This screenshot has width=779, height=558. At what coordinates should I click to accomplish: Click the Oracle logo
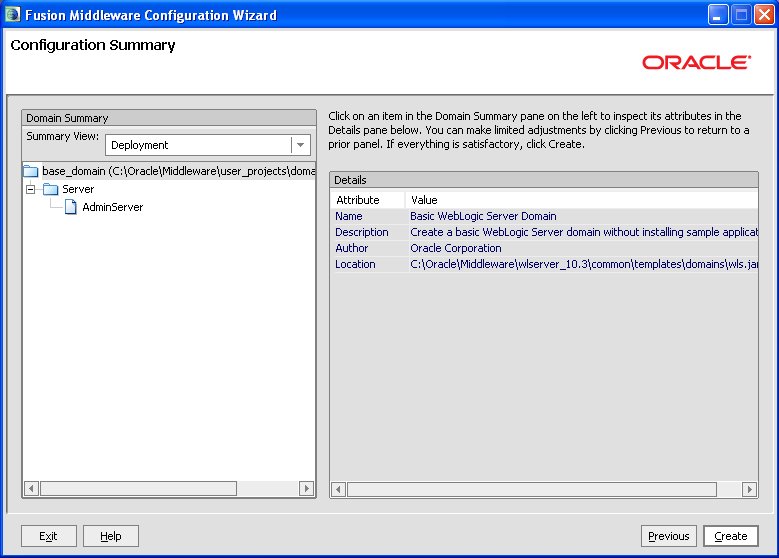696,62
